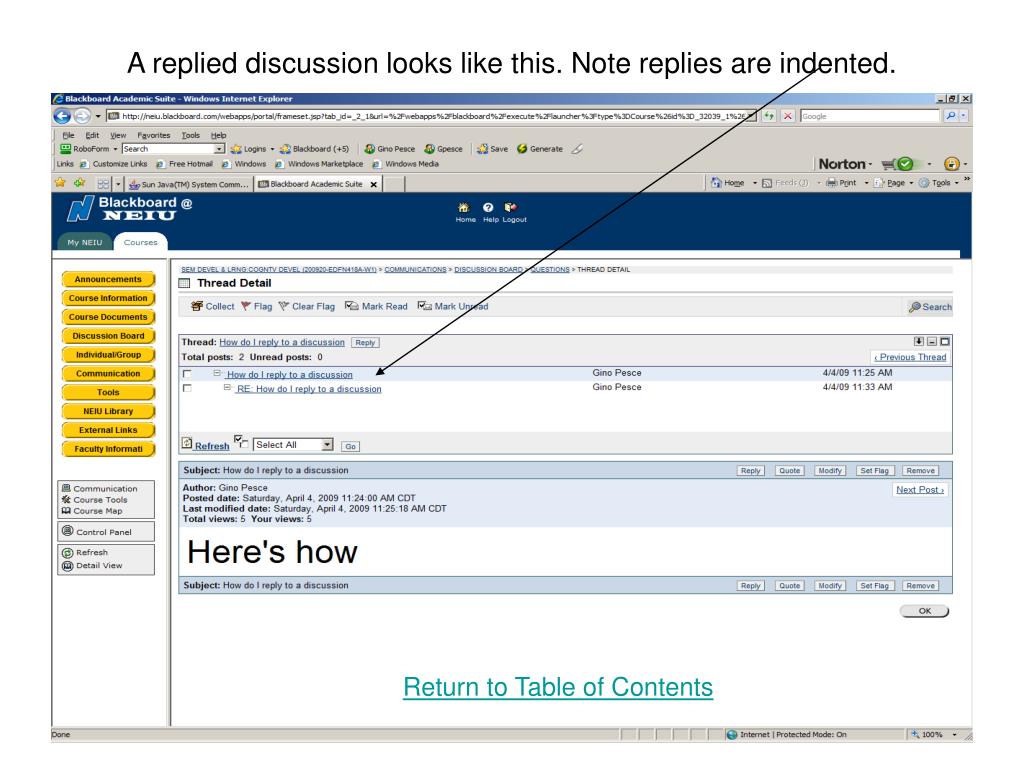
Task: Click the Blackboard Home house icon
Action: (464, 207)
